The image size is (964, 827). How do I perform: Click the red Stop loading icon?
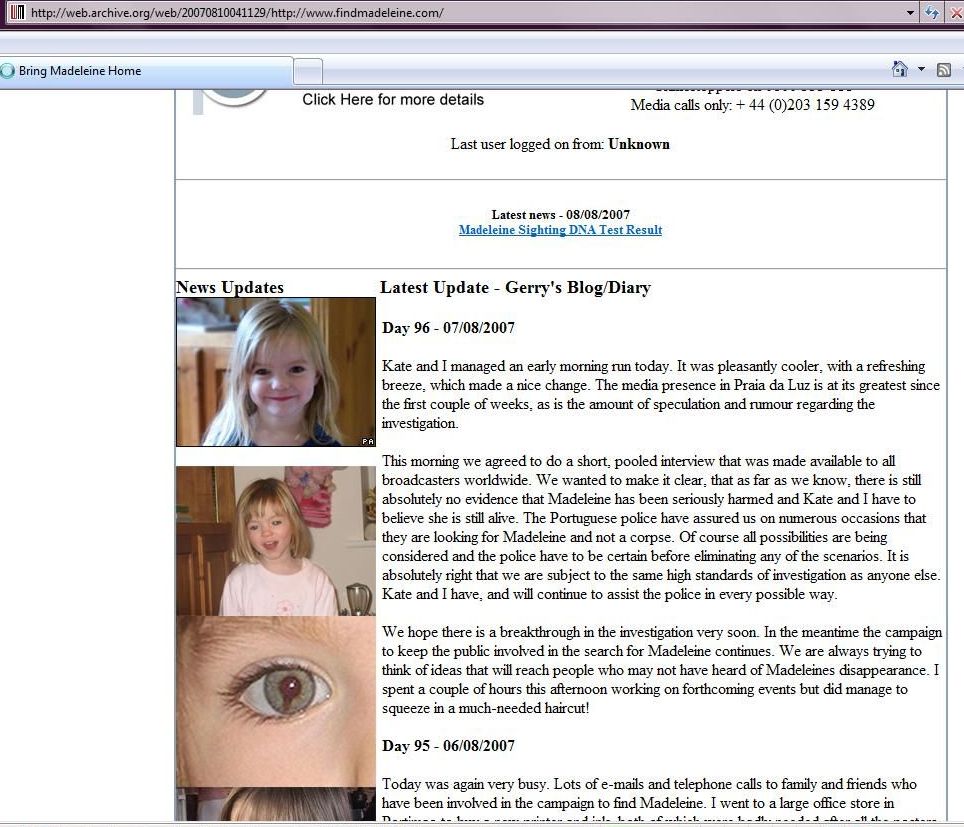(956, 13)
